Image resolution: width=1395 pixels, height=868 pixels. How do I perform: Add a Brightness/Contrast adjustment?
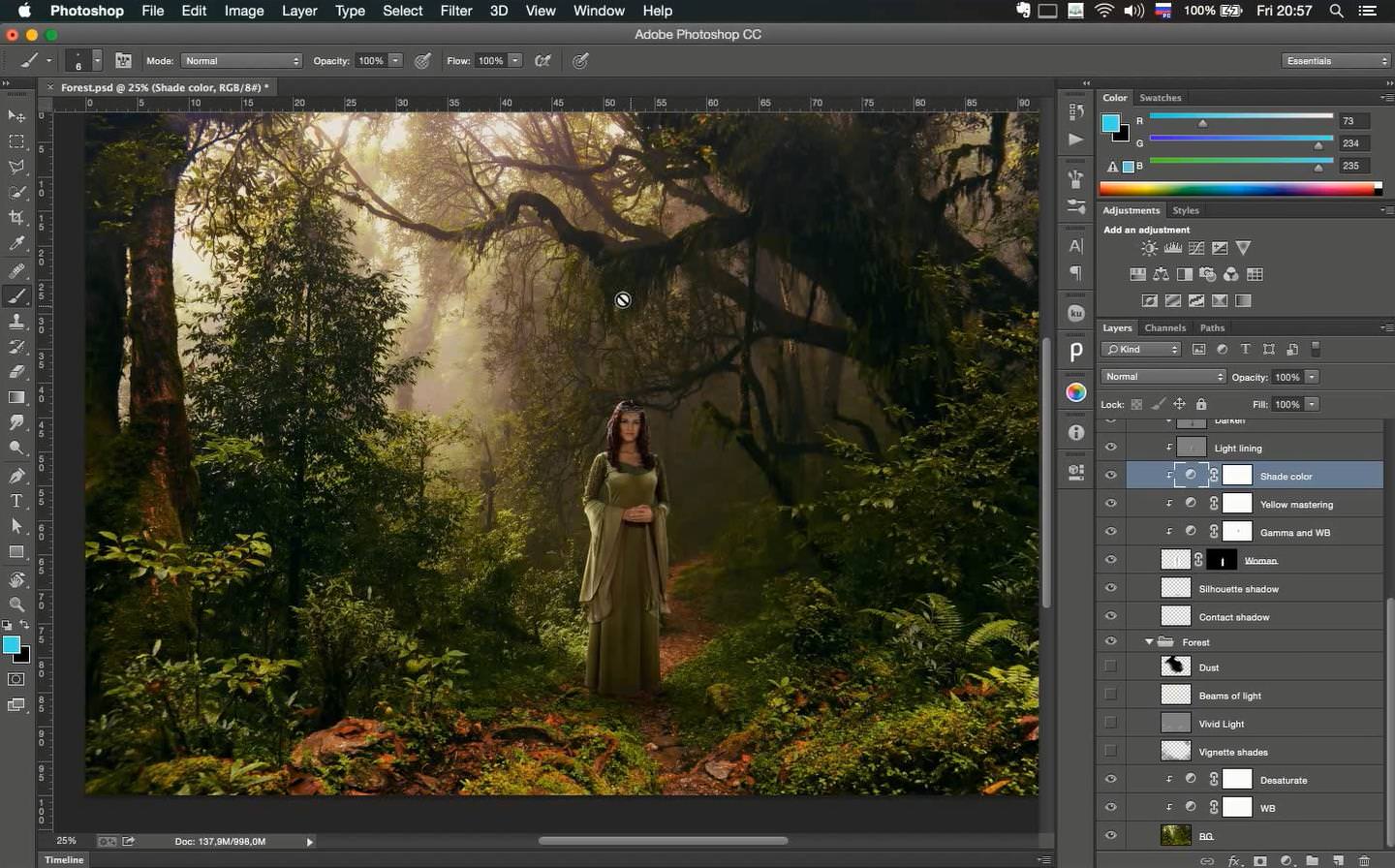tap(1149, 249)
